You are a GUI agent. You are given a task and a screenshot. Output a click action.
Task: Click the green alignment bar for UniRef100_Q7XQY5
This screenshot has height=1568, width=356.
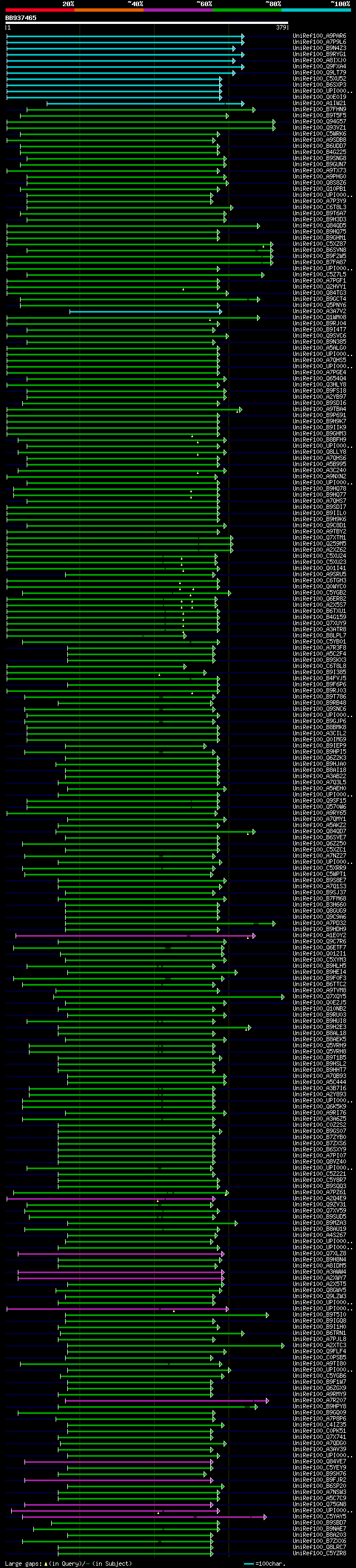coord(169,996)
